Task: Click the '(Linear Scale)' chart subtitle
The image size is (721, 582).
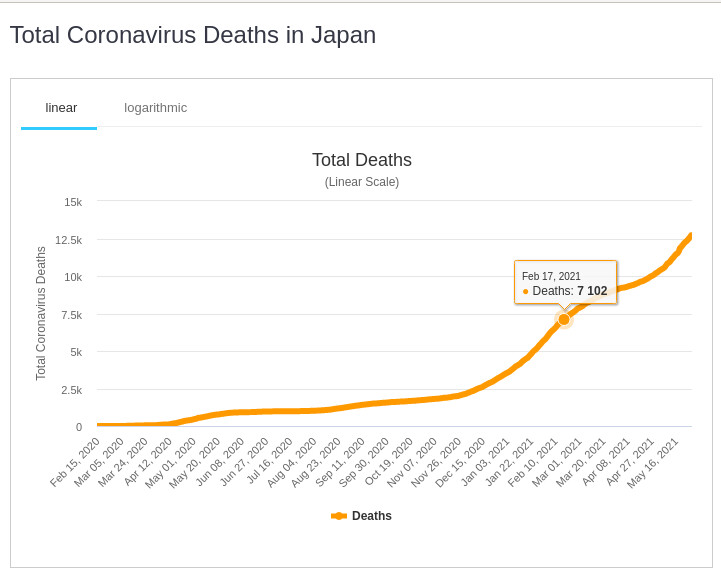Action: click(361, 182)
